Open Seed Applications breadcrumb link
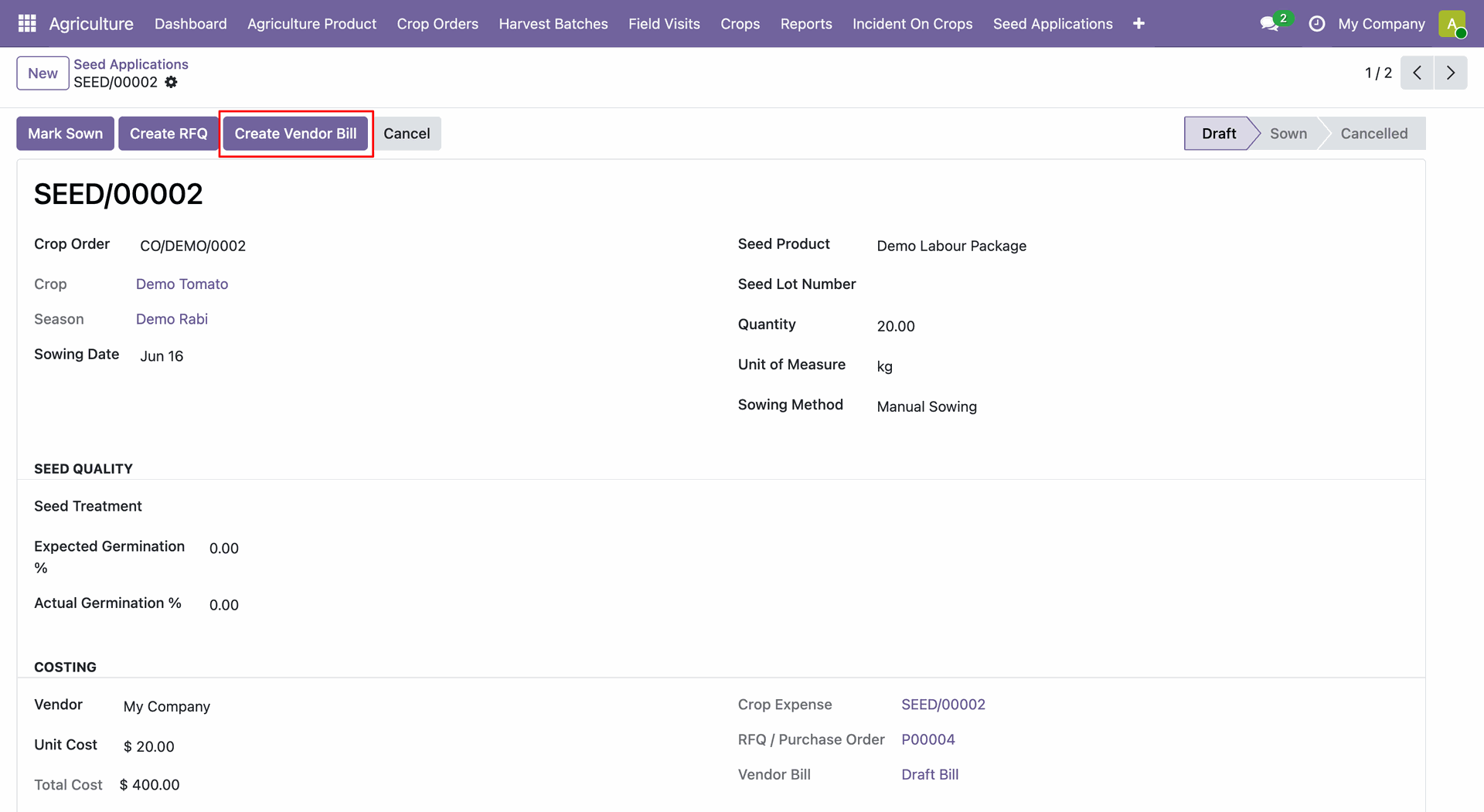The height and width of the screenshot is (812, 1484). (x=131, y=64)
